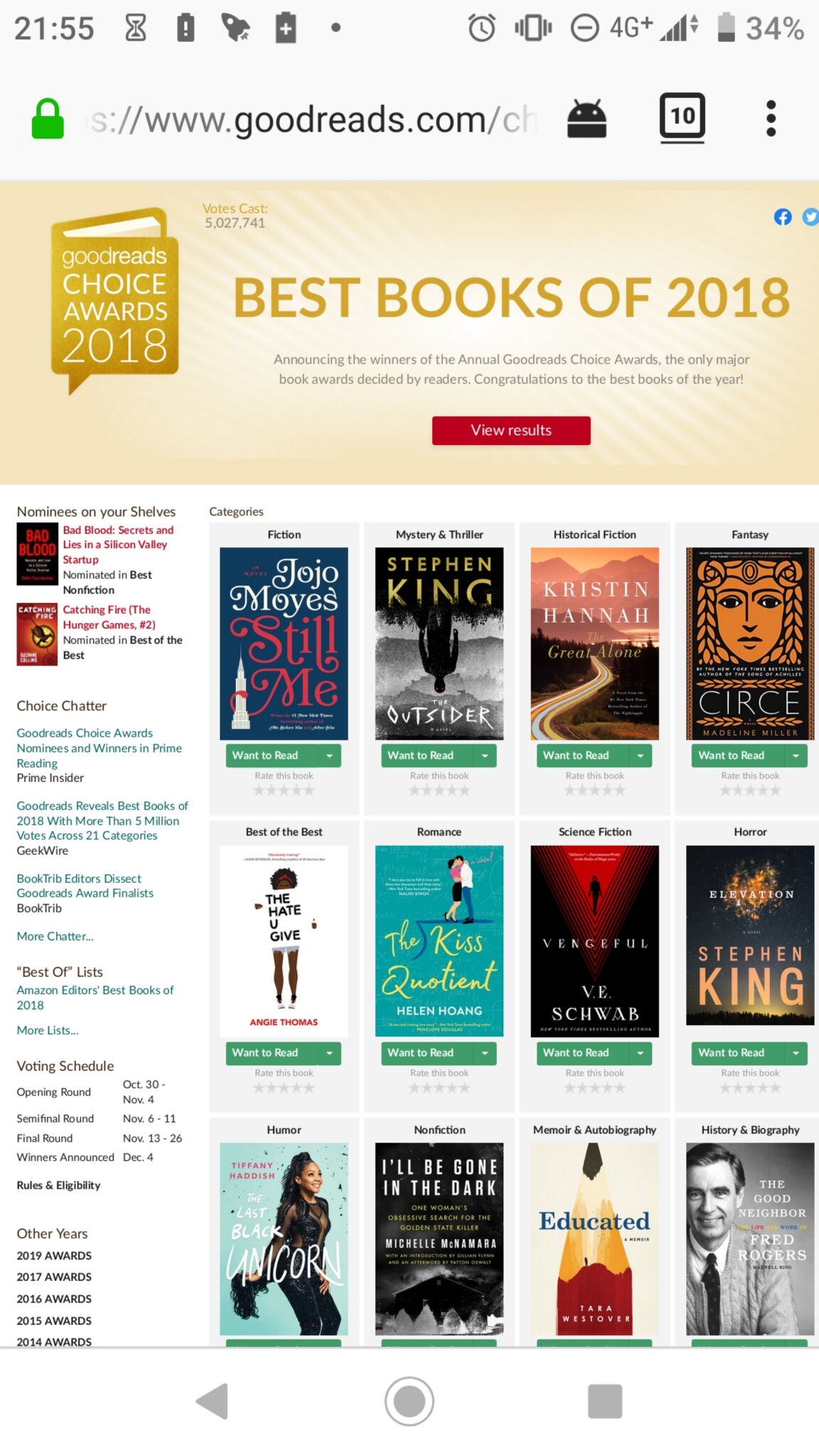The width and height of the screenshot is (819, 1456).
Task: Tap the Twitter share icon
Action: click(810, 217)
